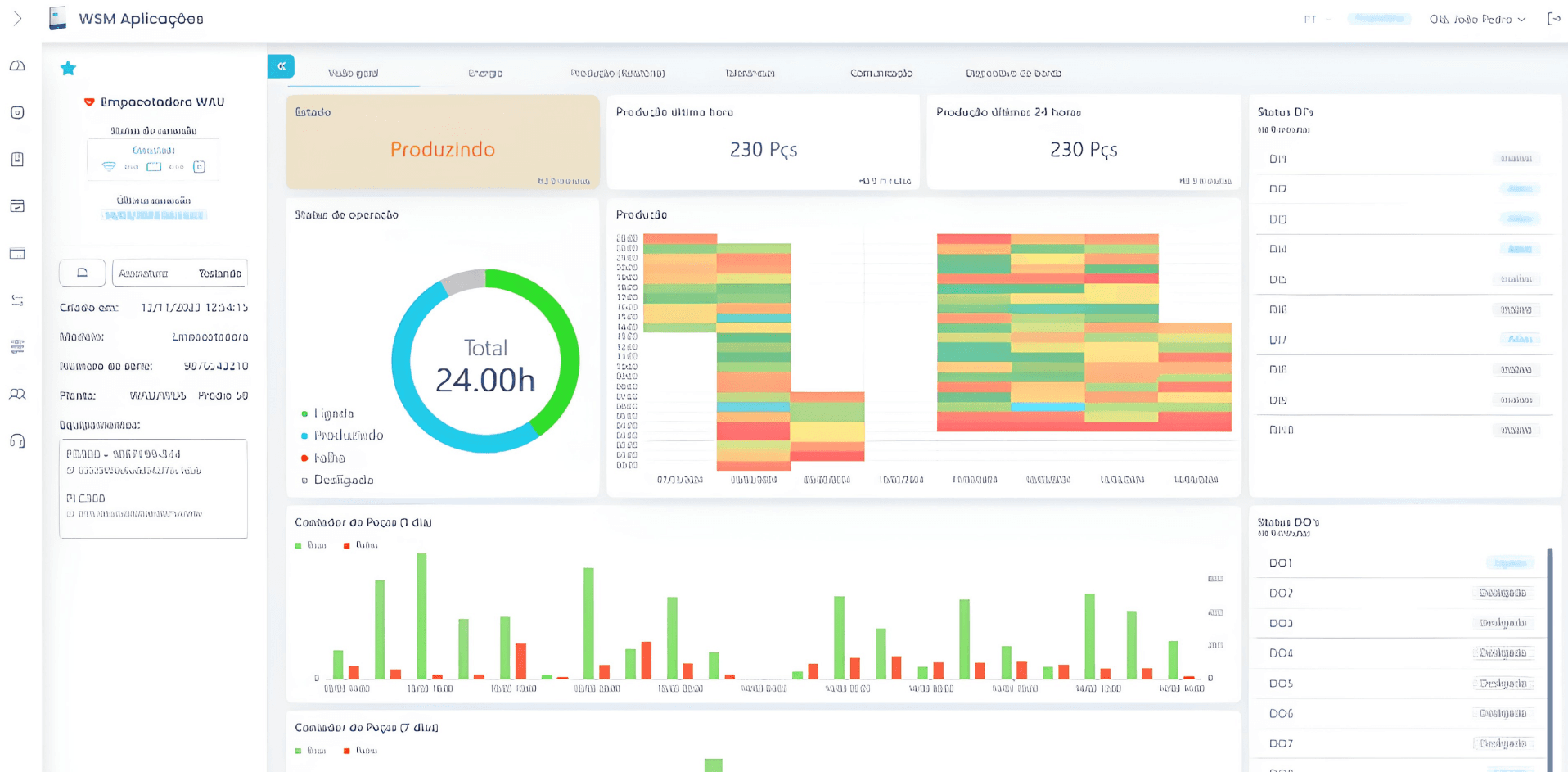Toggle the Ligado legend entry
This screenshot has width=1568, height=772.
328,413
